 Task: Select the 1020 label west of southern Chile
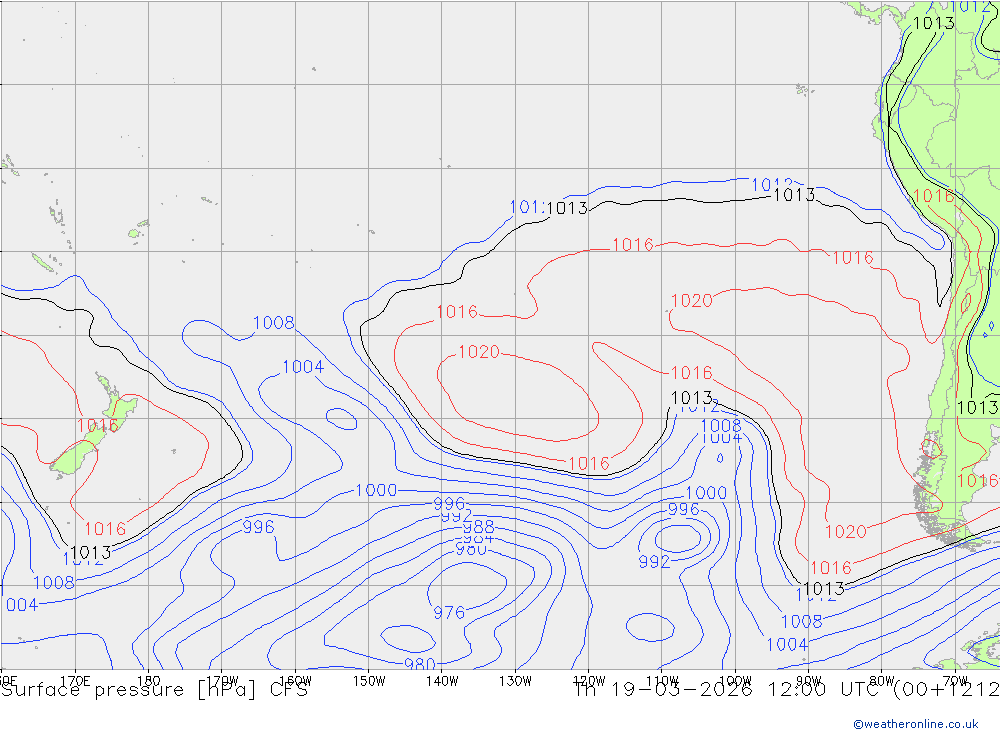(x=846, y=531)
